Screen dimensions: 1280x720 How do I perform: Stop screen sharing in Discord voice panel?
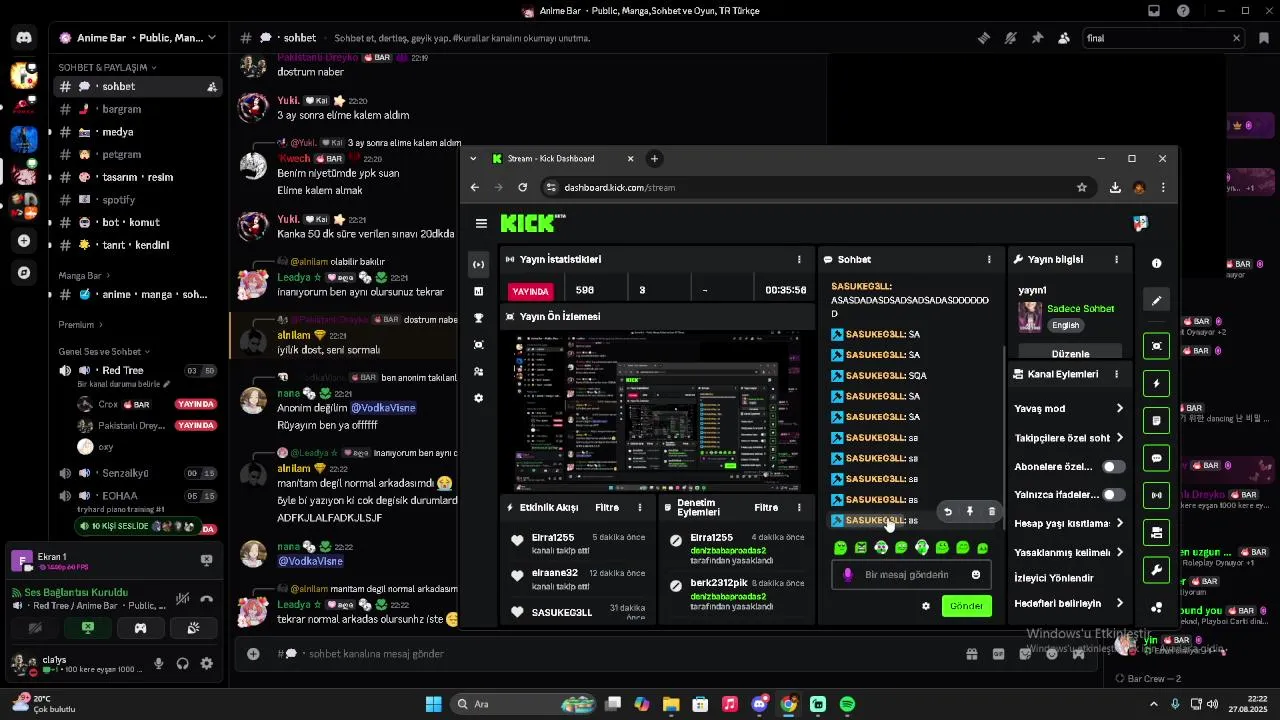tap(88, 628)
